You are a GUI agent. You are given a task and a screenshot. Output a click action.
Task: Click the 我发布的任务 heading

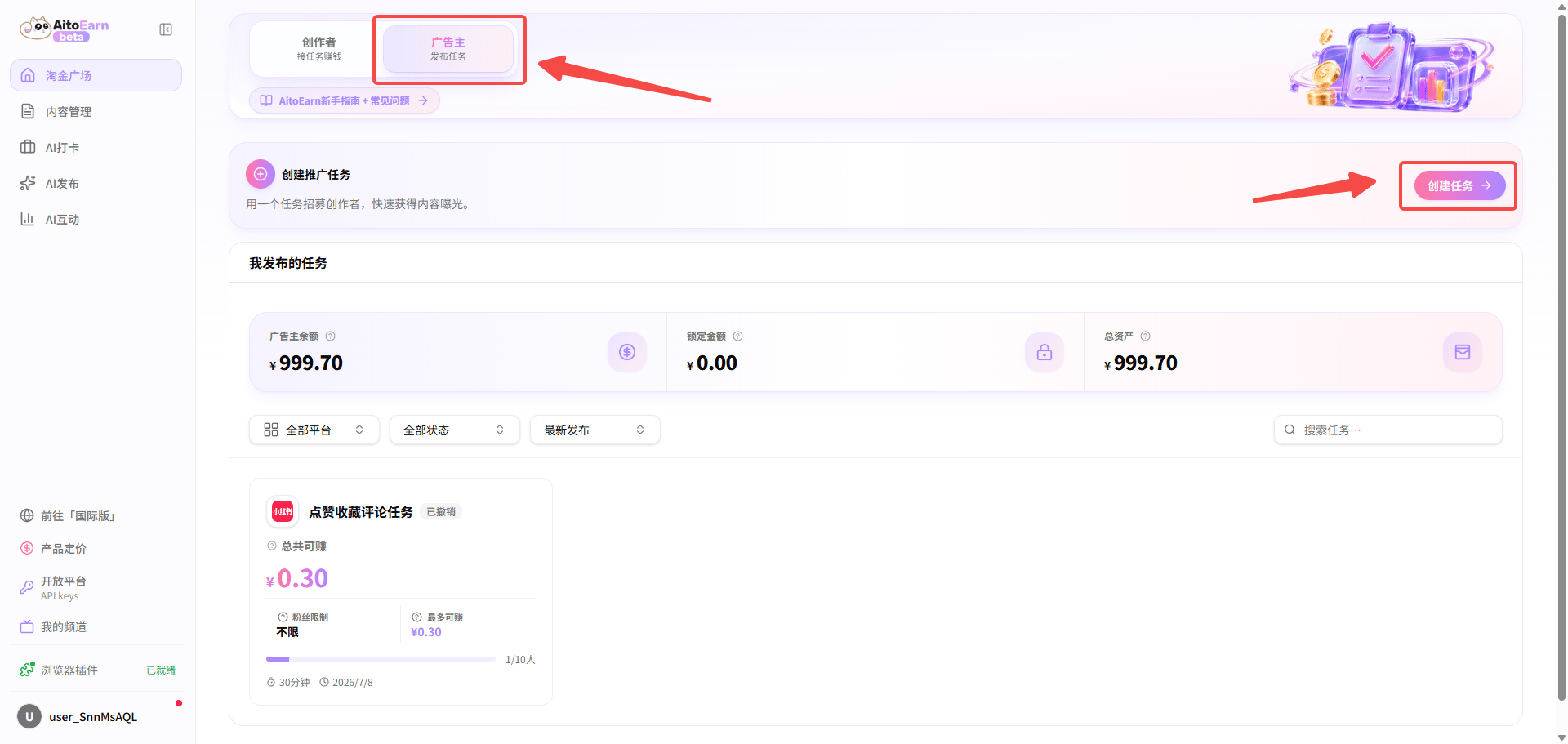[288, 263]
